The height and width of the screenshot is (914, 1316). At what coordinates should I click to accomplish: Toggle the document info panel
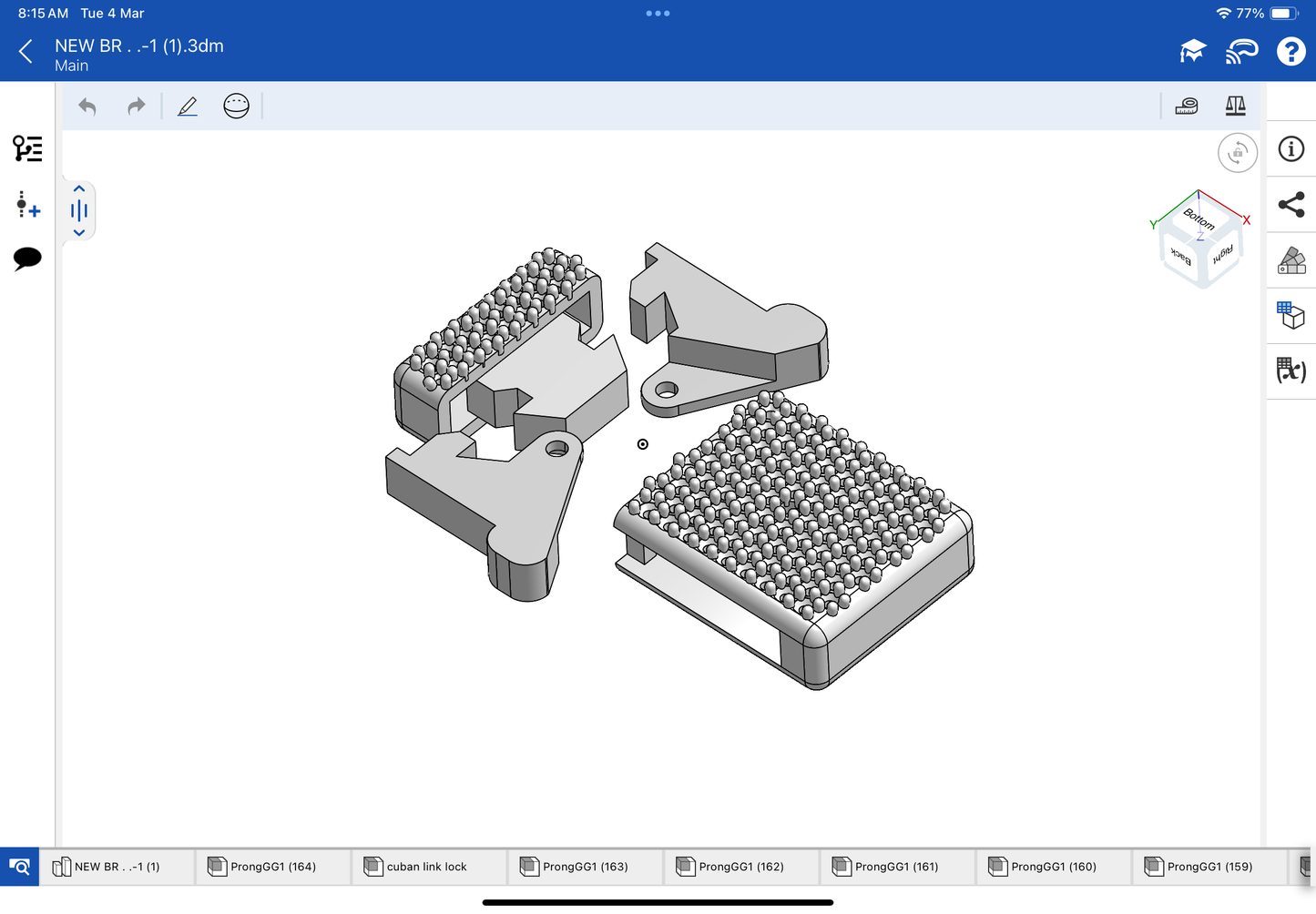(1290, 149)
